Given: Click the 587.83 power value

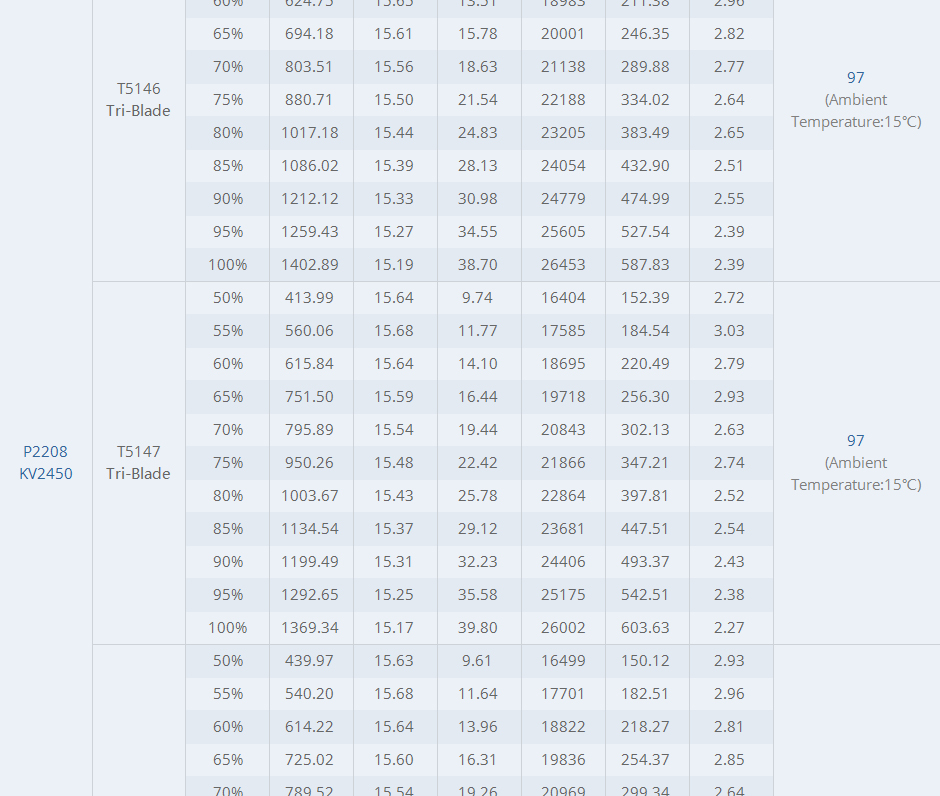Looking at the screenshot, I should point(645,264).
